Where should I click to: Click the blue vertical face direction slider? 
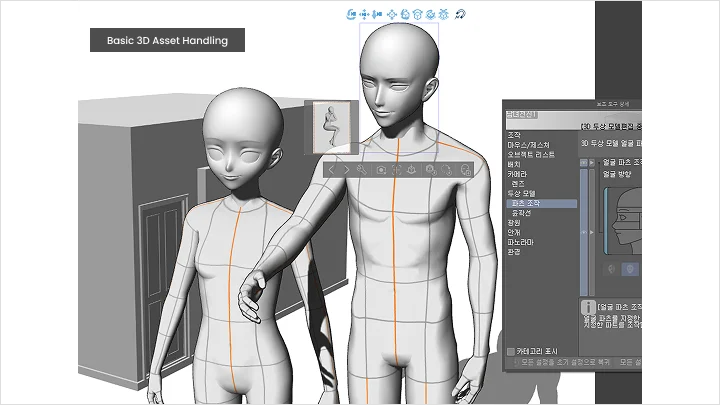606,218
